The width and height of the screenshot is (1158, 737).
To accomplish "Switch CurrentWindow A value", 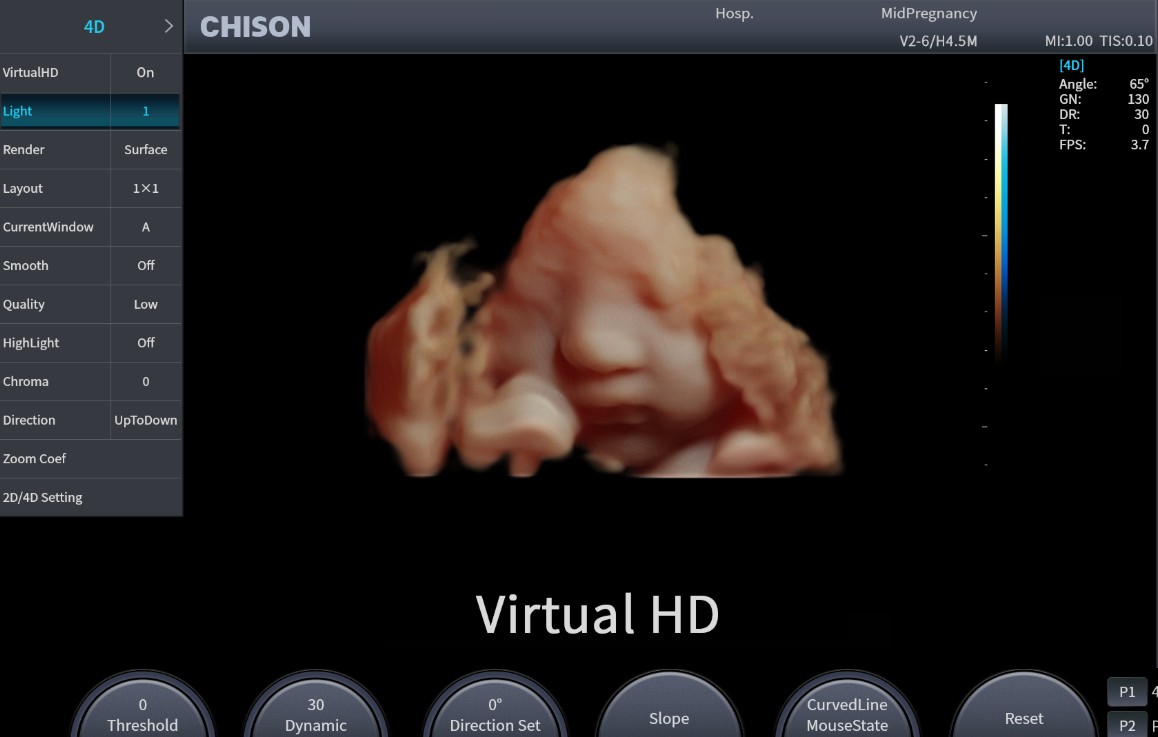I will [x=145, y=227].
